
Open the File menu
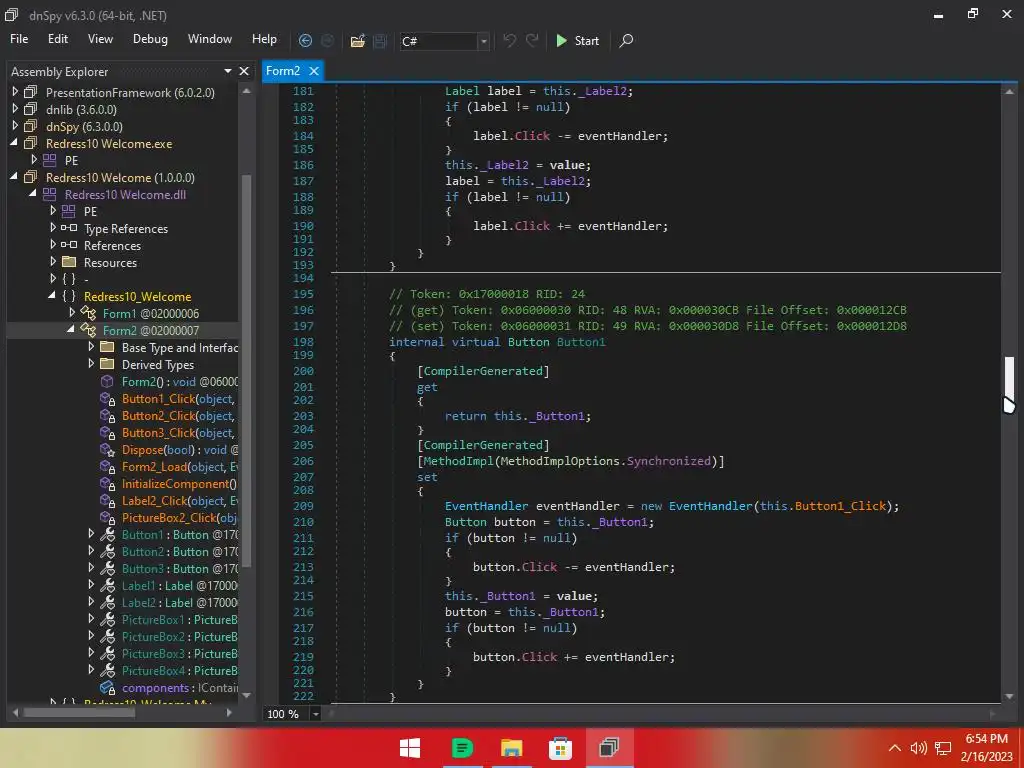click(x=19, y=39)
